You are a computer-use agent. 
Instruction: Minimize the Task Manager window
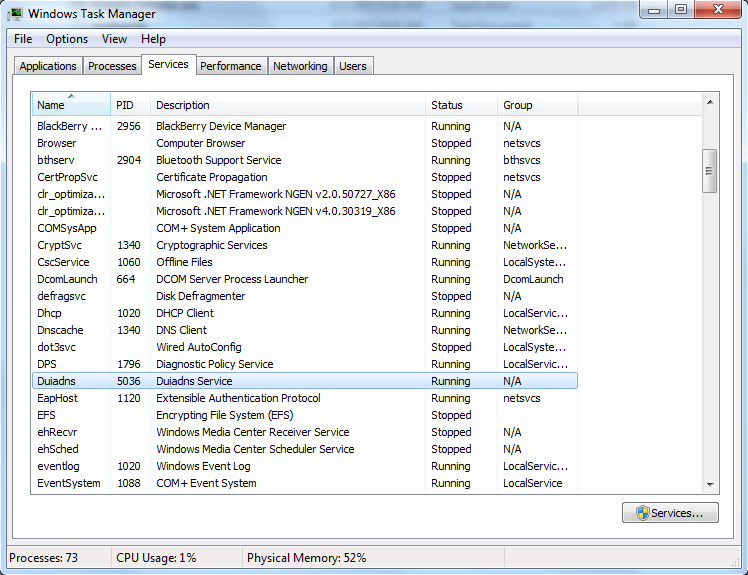point(654,10)
